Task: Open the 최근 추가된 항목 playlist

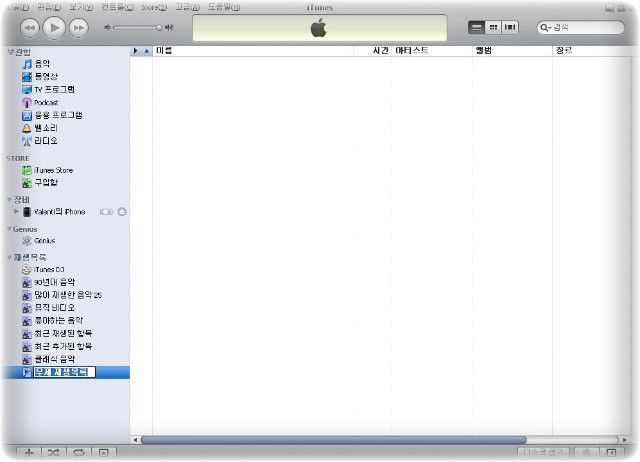Action: coord(65,346)
